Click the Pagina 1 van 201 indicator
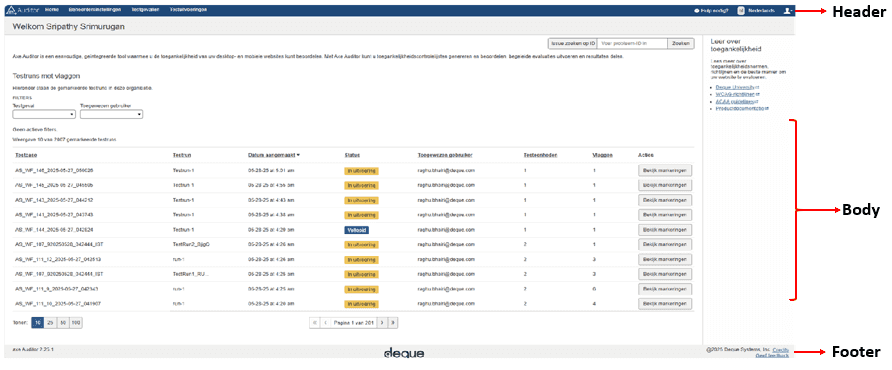The height and width of the screenshot is (370, 892). [354, 322]
